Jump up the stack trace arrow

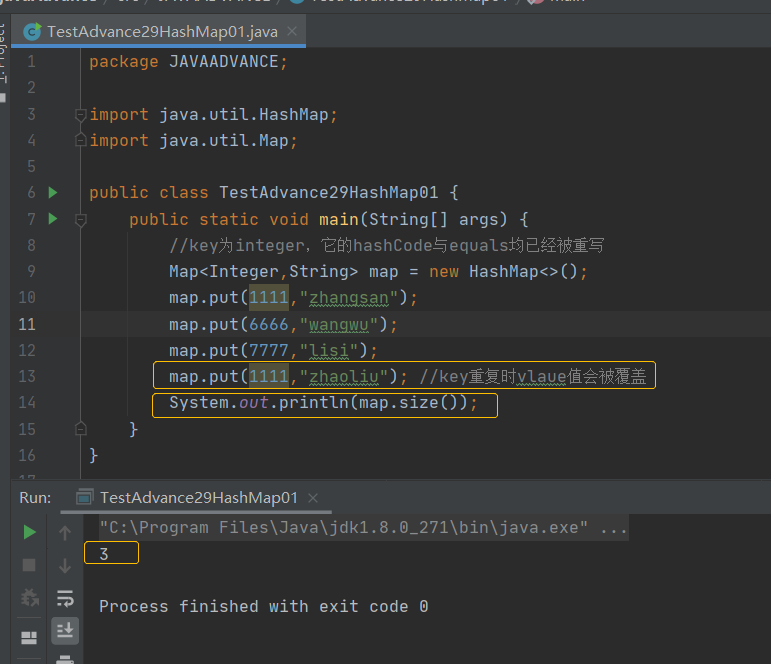65,533
